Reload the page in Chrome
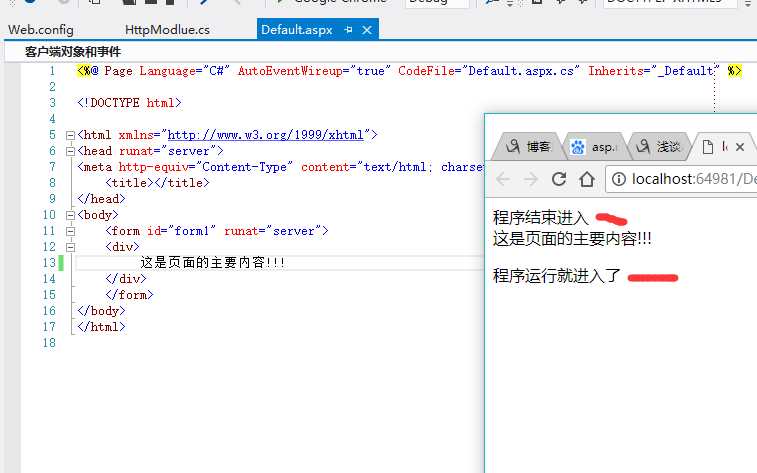Image resolution: width=757 pixels, height=473 pixels. [x=559, y=179]
